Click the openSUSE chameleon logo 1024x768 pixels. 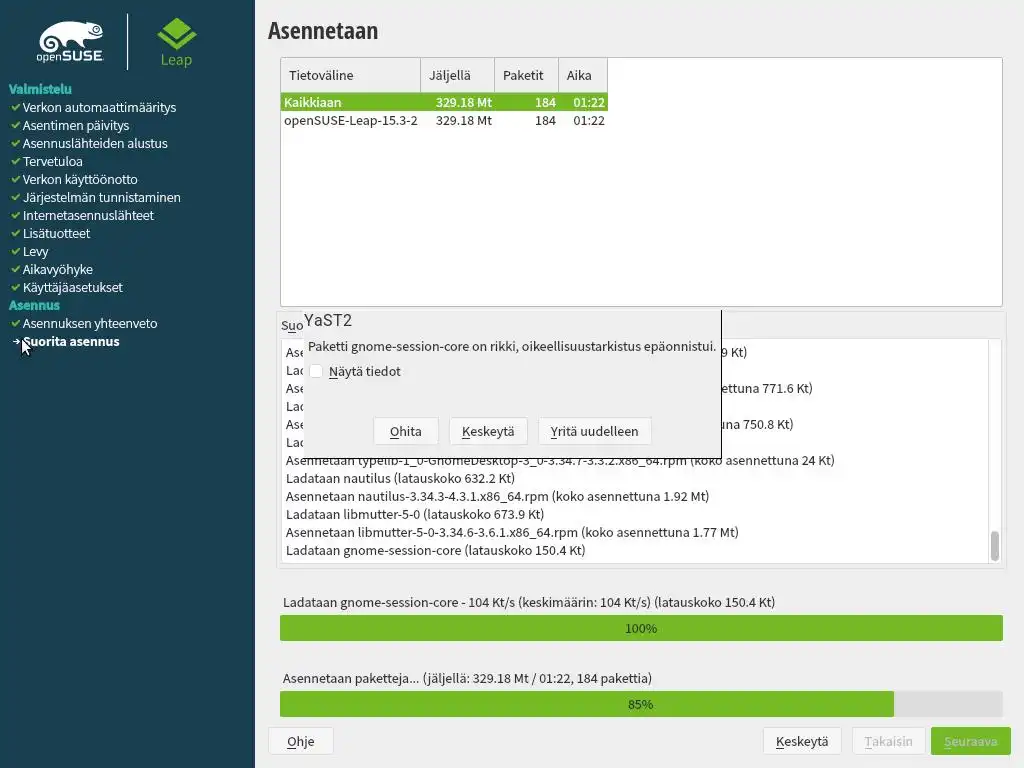(x=70, y=42)
